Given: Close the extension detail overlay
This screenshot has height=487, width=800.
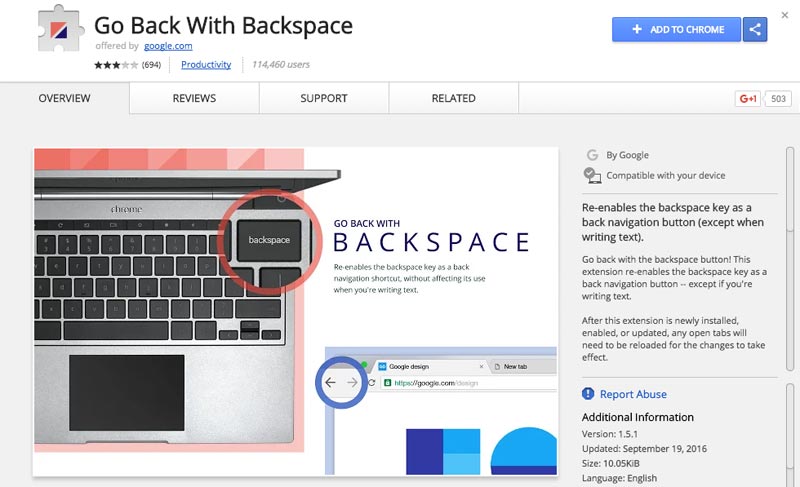Looking at the screenshot, I should 785,15.
